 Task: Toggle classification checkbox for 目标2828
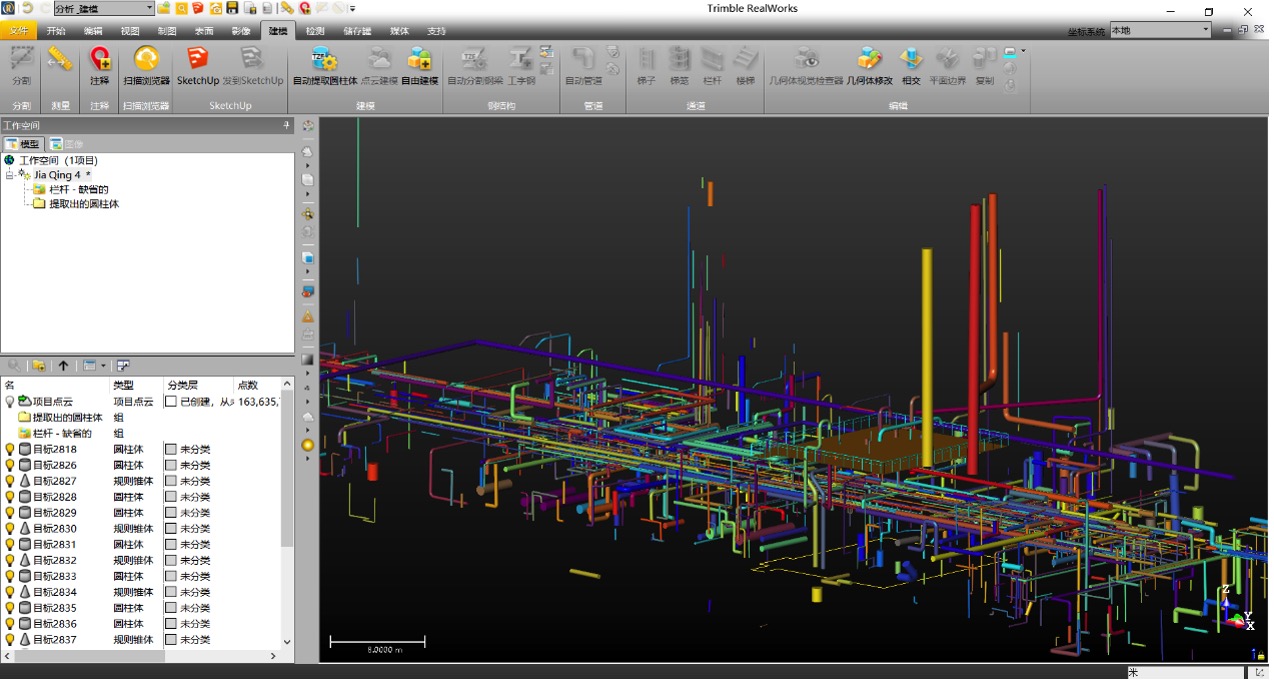click(171, 497)
